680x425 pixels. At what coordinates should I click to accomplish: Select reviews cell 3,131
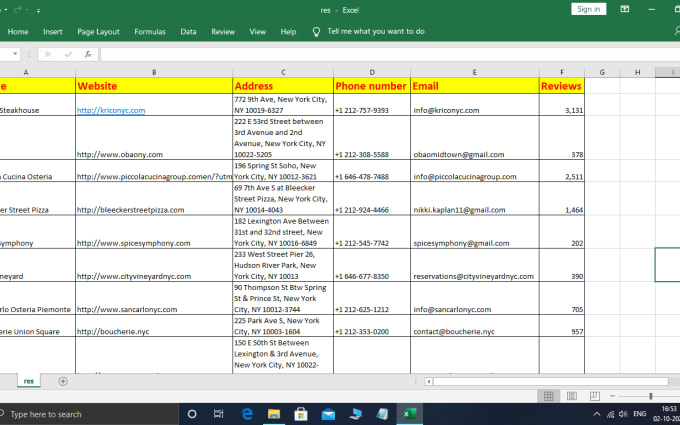tap(562, 105)
